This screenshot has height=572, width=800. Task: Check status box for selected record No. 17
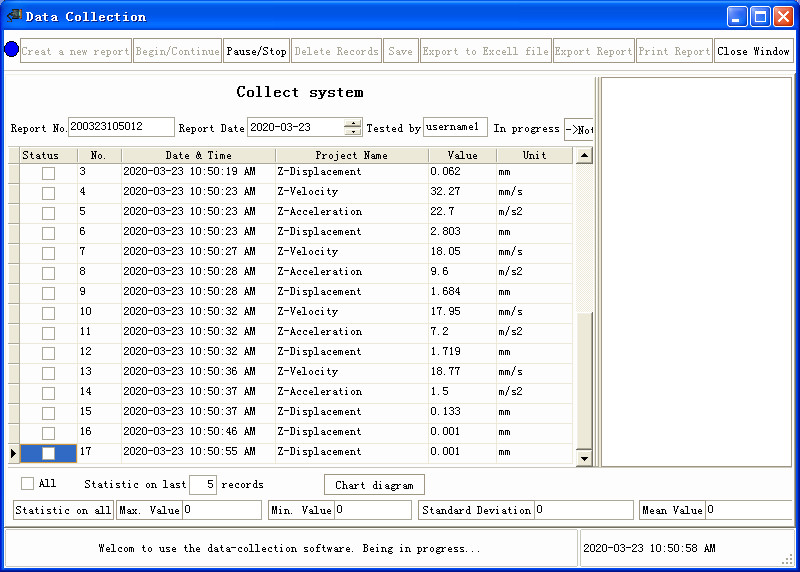pos(48,453)
